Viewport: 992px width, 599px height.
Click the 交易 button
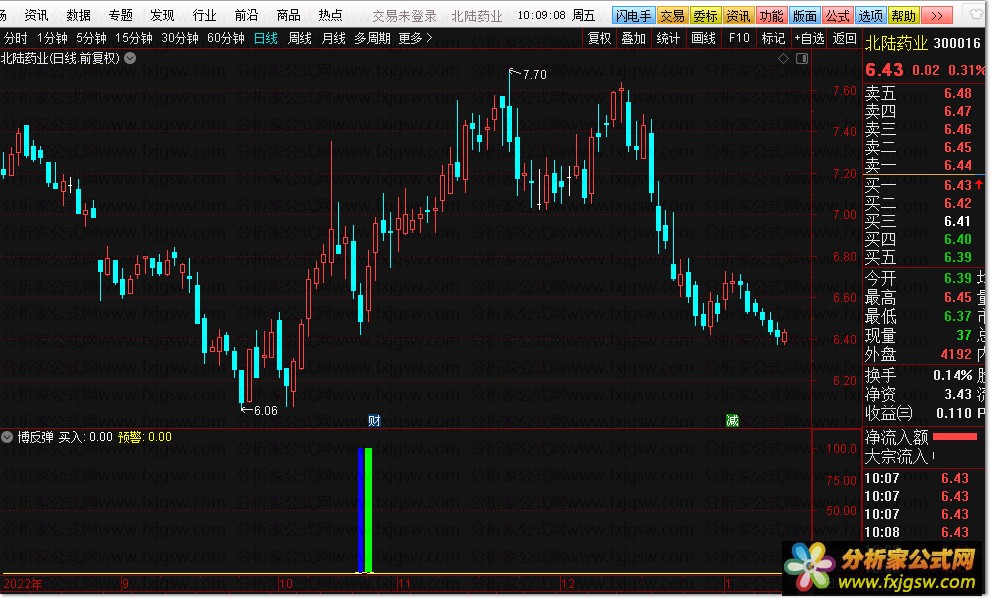point(673,16)
